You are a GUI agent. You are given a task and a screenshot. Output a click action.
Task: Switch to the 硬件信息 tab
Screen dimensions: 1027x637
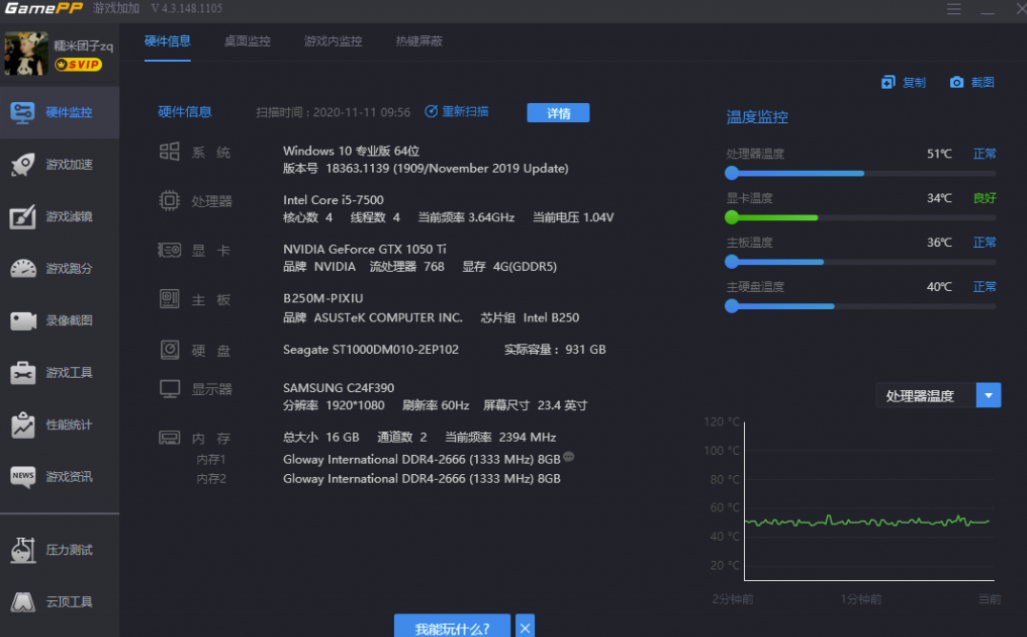coord(168,41)
